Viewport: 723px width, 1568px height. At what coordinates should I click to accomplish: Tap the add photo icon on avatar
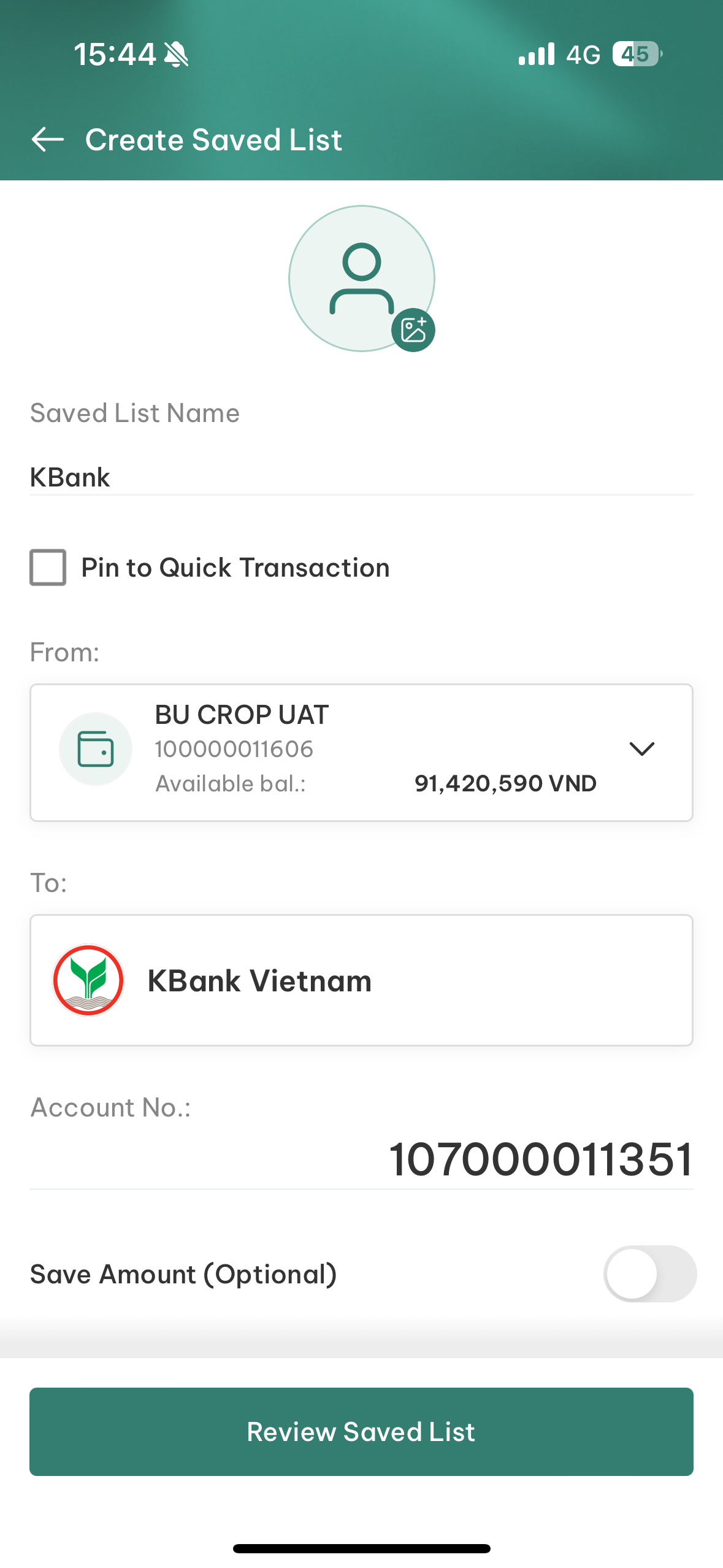point(413,330)
